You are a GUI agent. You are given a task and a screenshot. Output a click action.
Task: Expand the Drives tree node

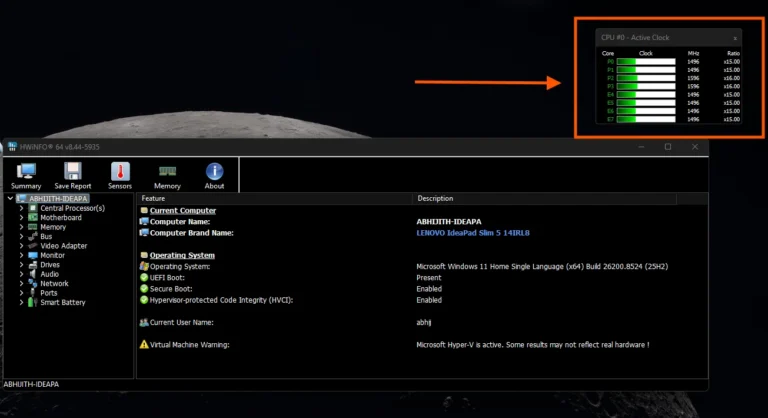pos(21,265)
